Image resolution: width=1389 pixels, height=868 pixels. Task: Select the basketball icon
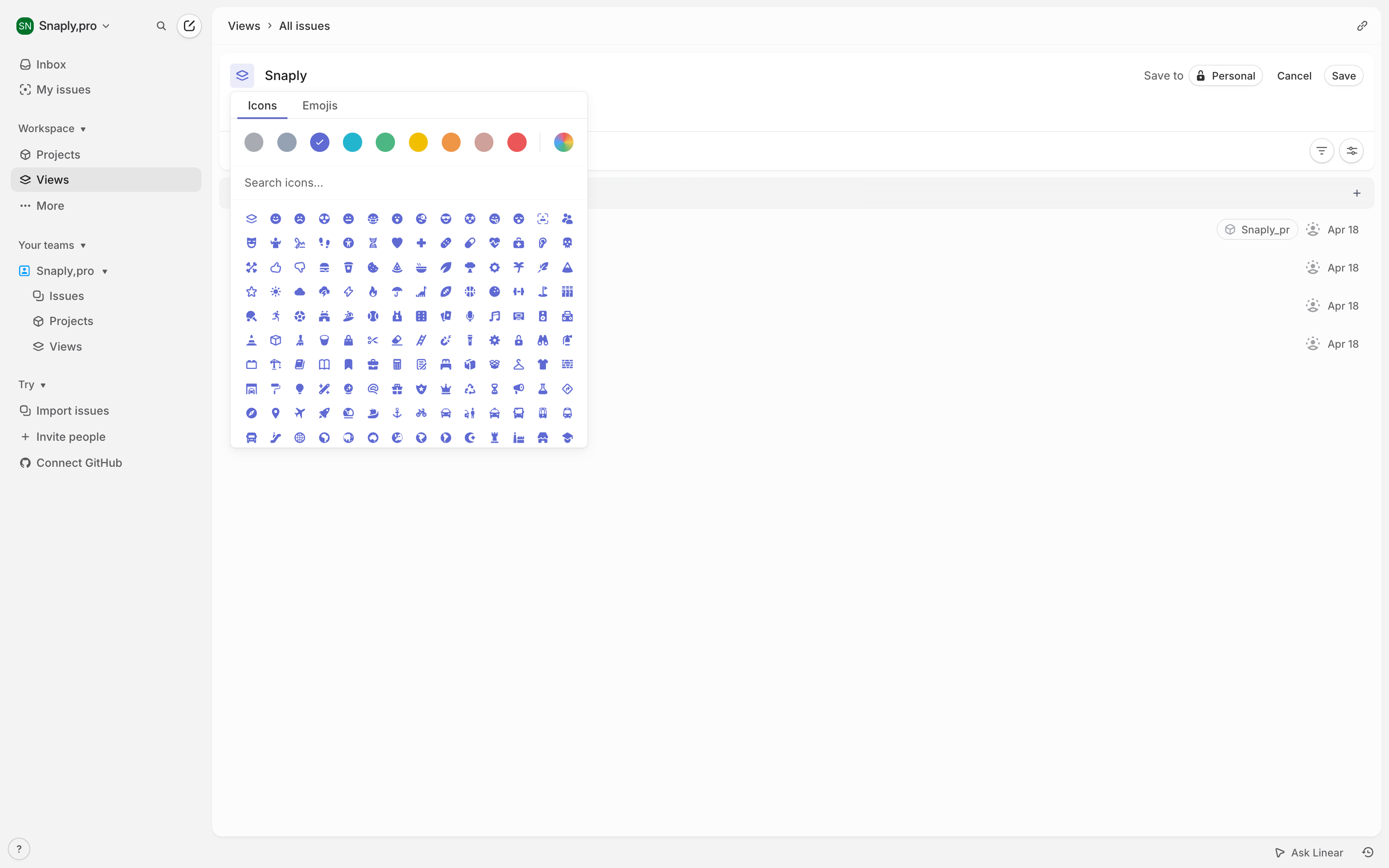[x=470, y=292]
